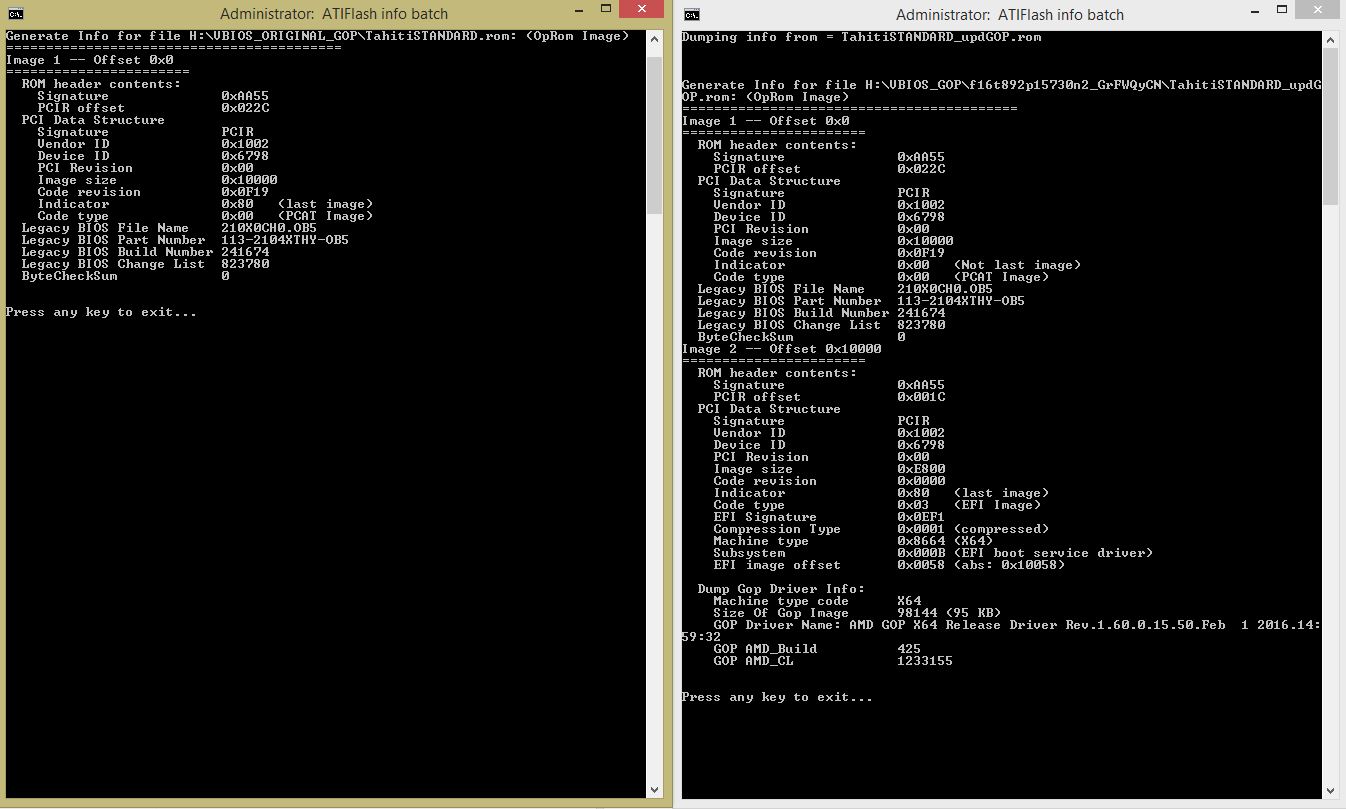Click Legacy BIOS Part Number line in left window
Viewport: 1346px width, 809px height.
[x=185, y=240]
